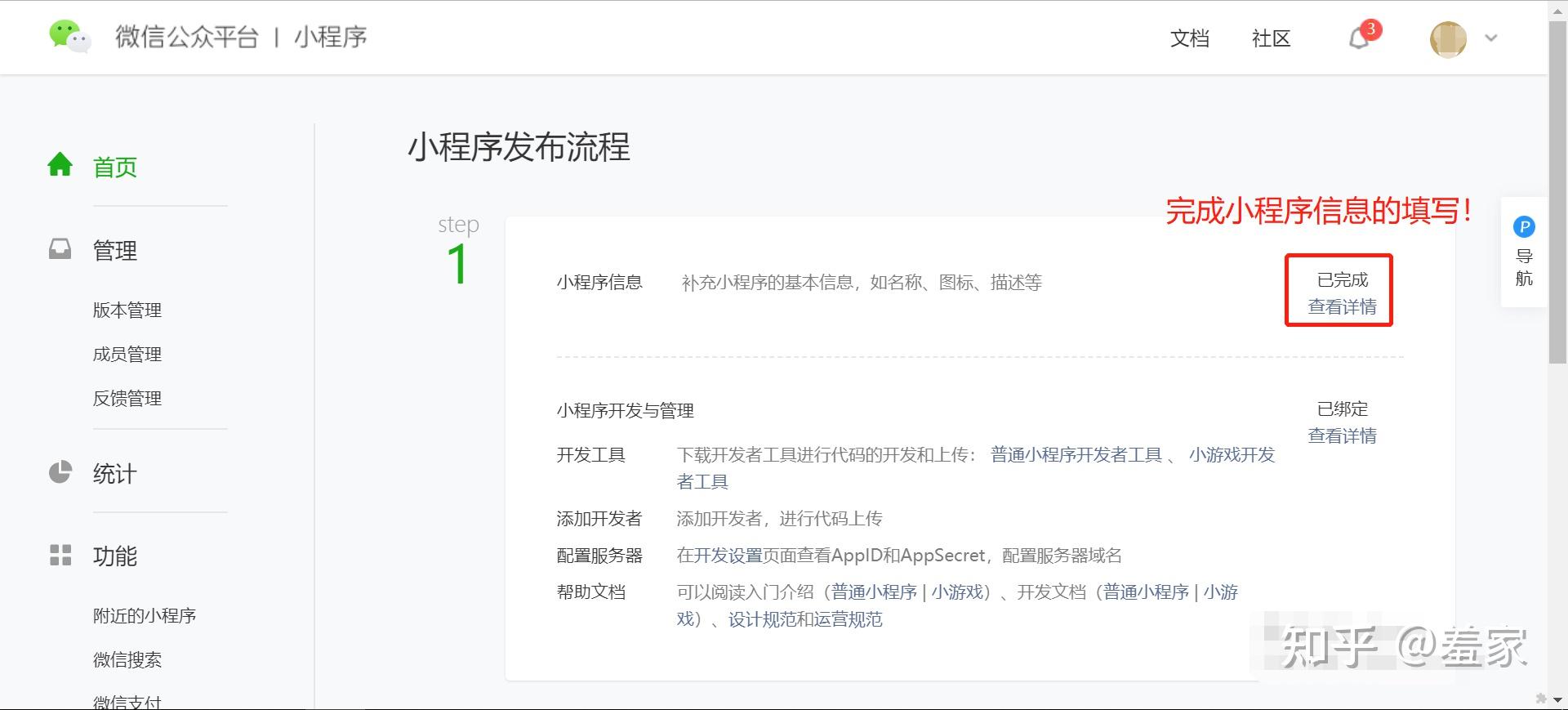The image size is (1568, 710).
Task: Click the 微信公众平台 header title
Action: coord(187,37)
